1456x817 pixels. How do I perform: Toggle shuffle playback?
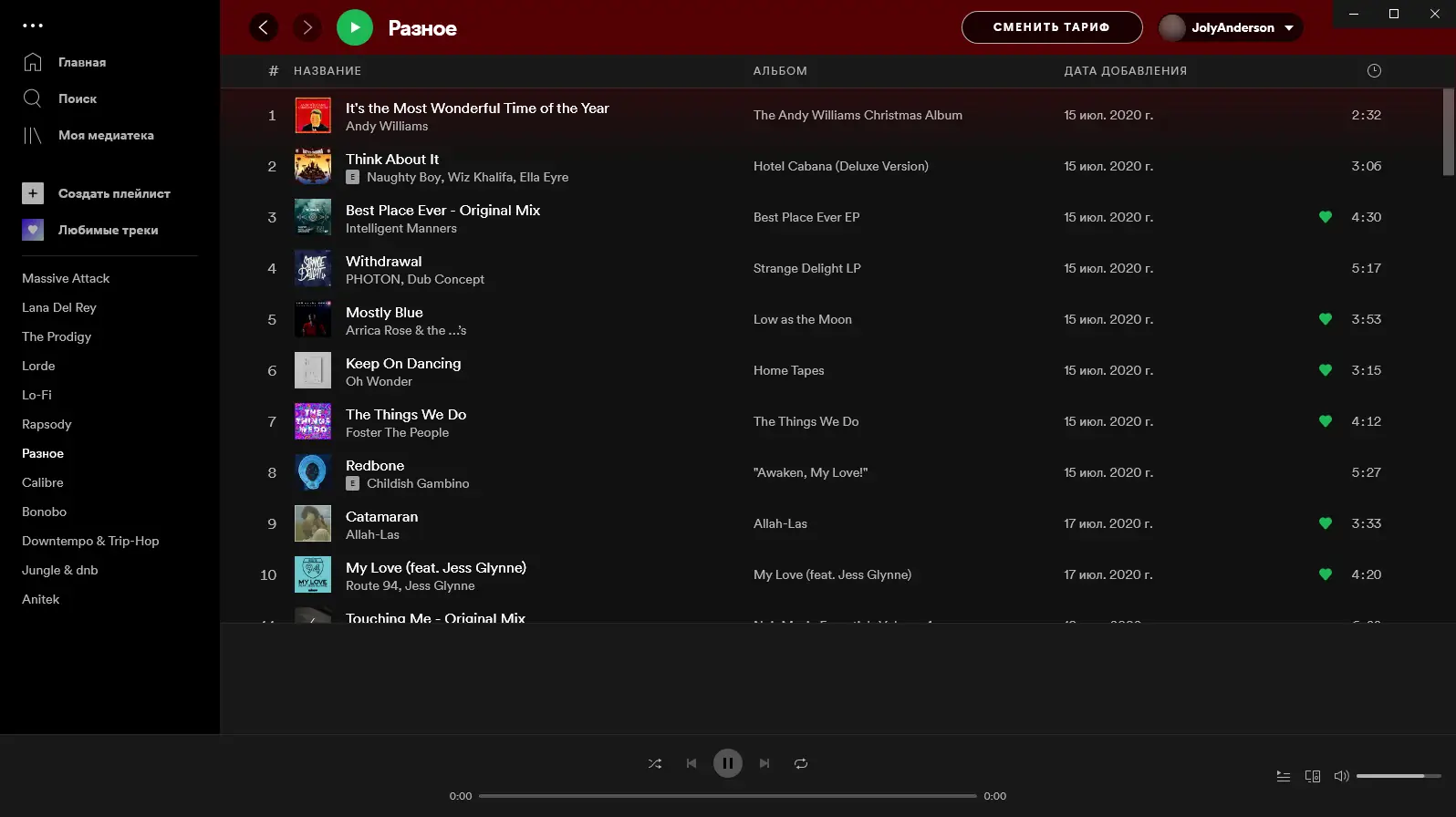(x=655, y=763)
